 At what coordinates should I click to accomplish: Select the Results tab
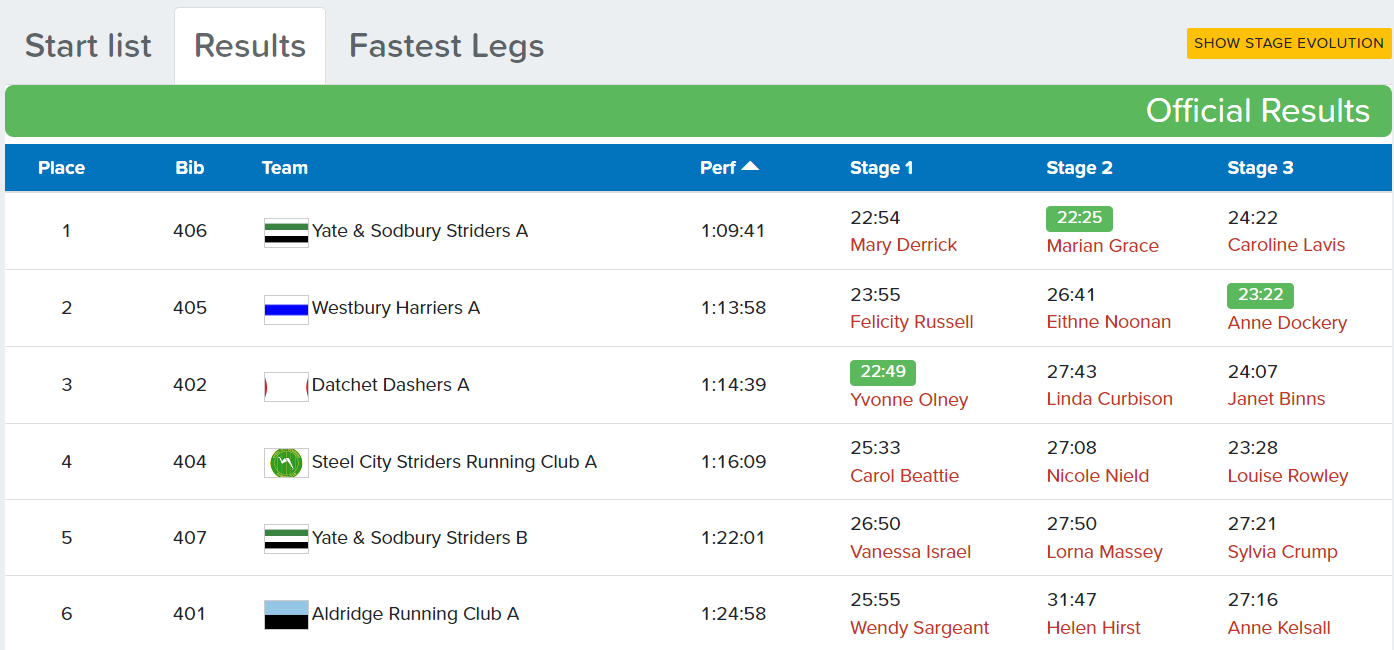tap(249, 44)
